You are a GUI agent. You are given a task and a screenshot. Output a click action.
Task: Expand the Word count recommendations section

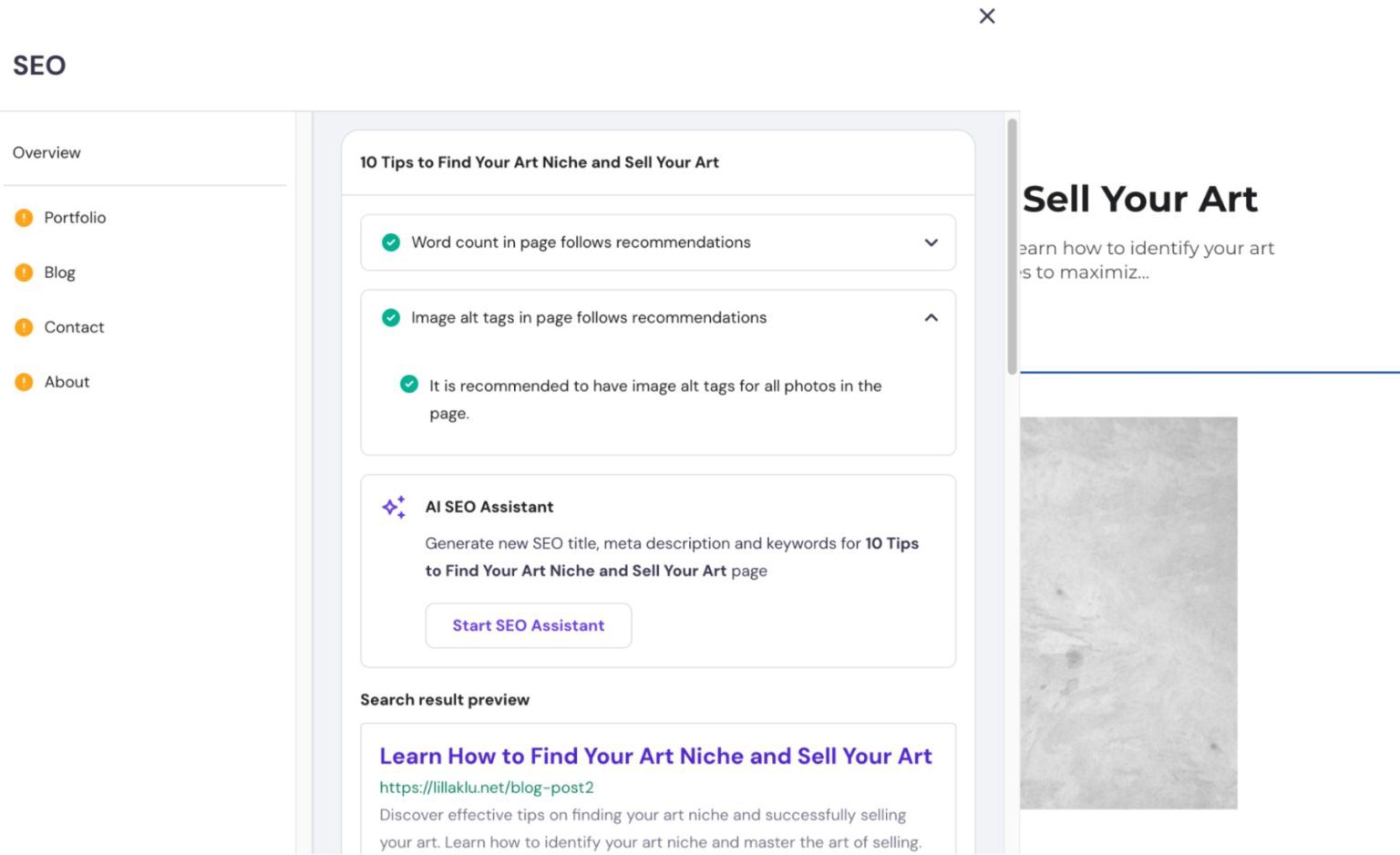click(x=931, y=242)
